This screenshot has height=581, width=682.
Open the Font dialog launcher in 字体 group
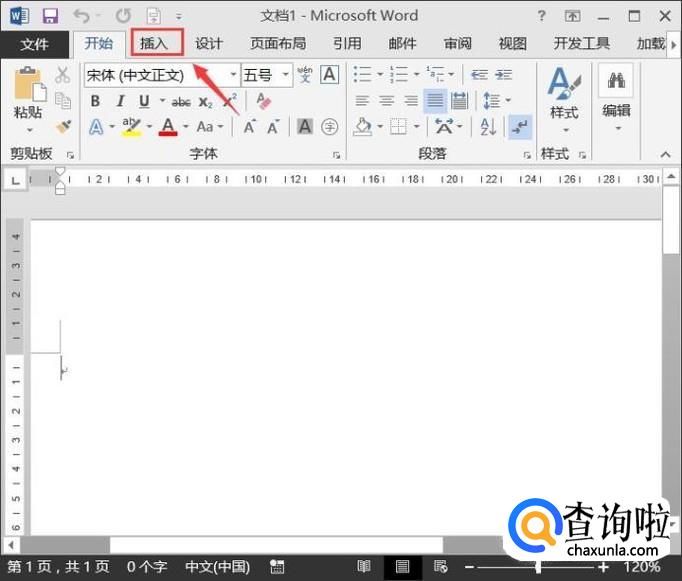point(336,155)
